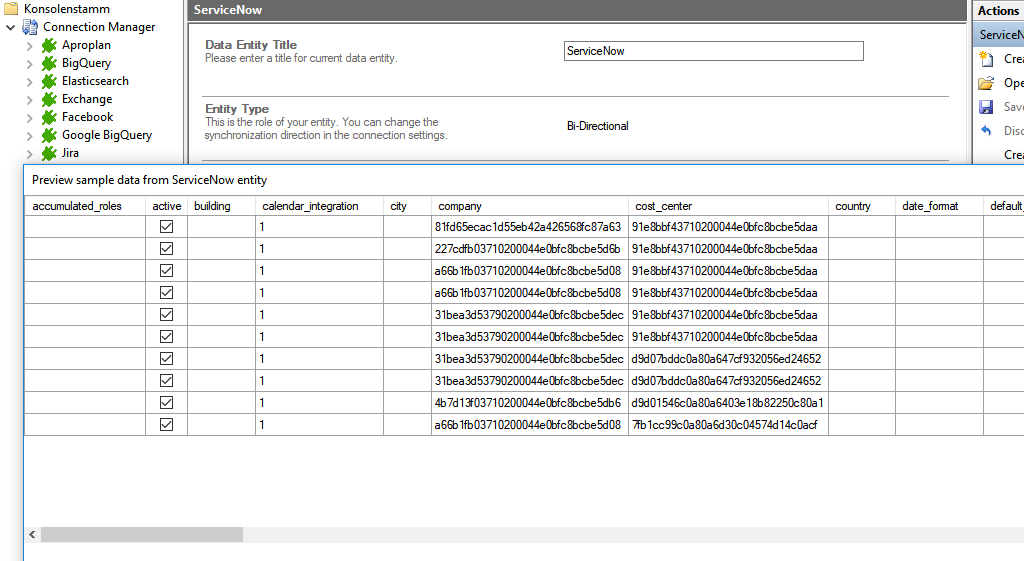
Task: Click the Save floppy disk icon
Action: [986, 107]
